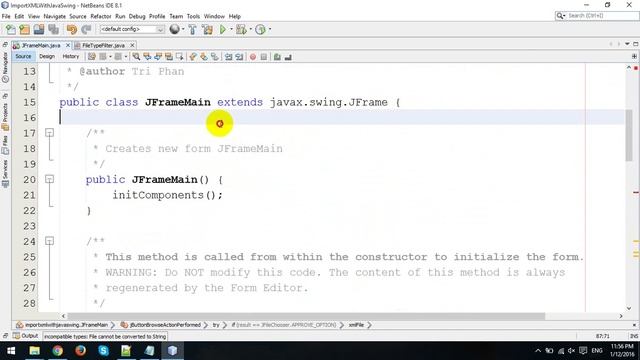
Task: Click the New File toolbar icon
Action: coord(11,29)
